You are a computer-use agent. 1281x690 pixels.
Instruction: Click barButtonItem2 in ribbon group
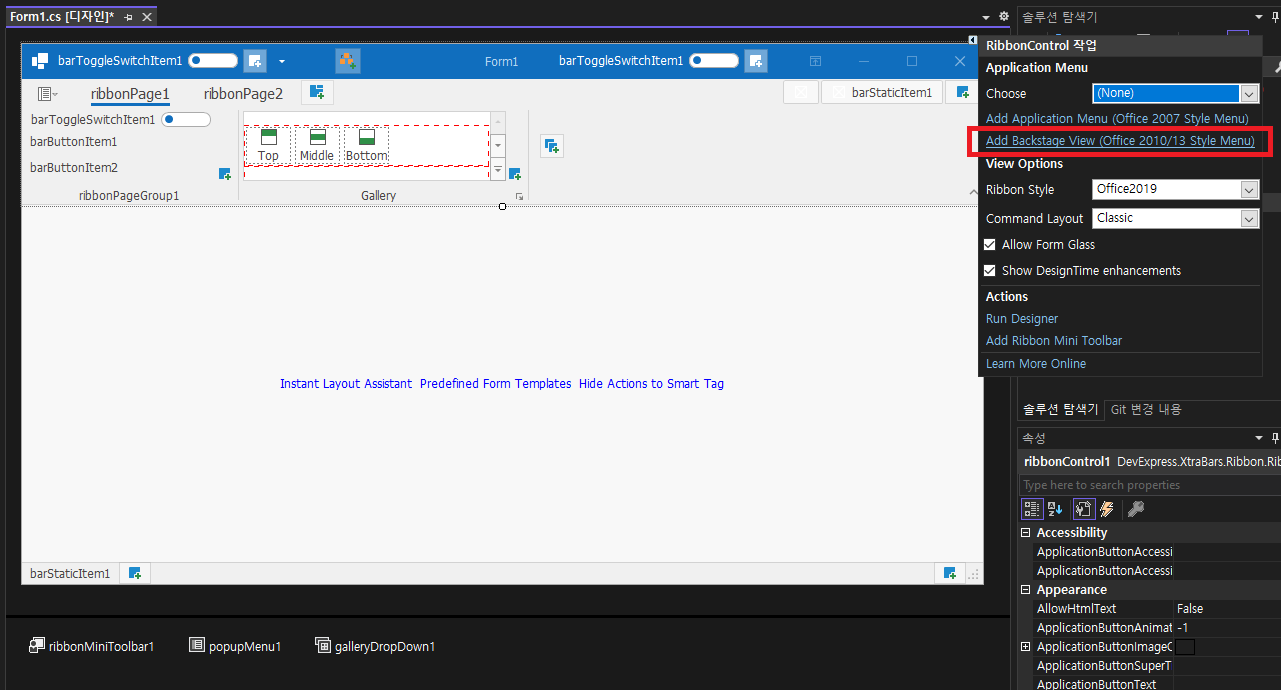coord(74,168)
